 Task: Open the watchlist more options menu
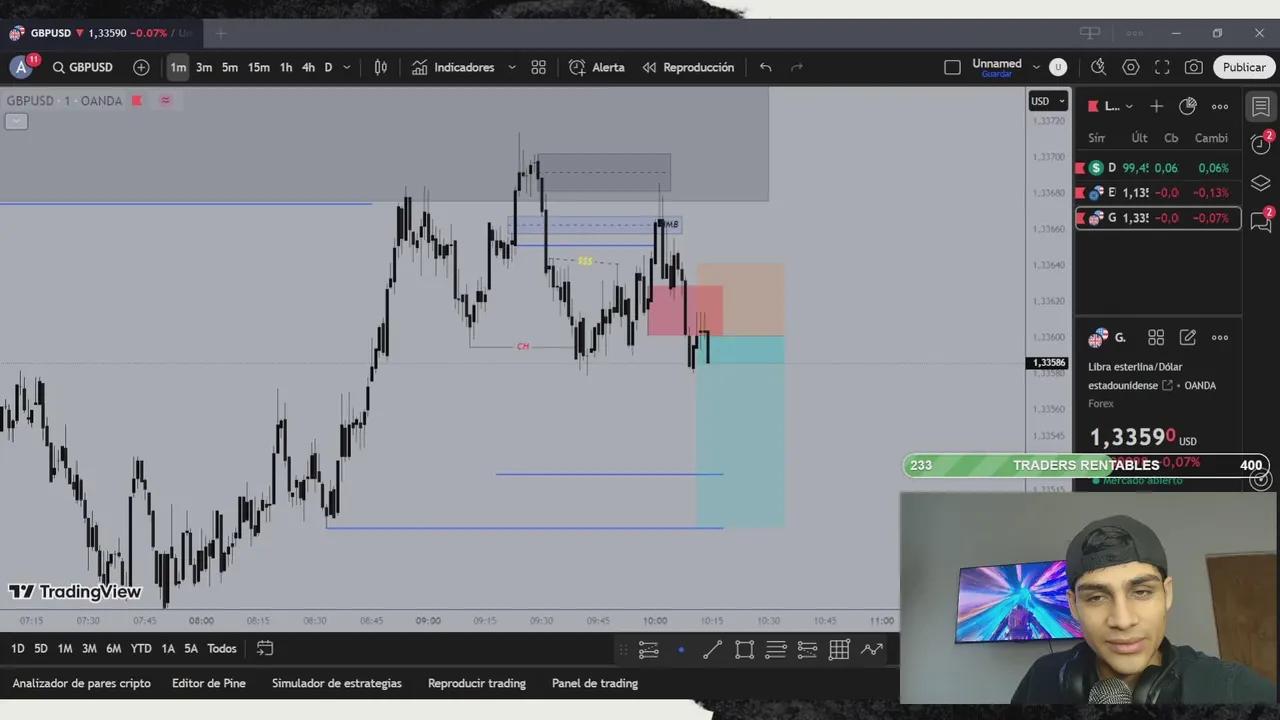[1220, 106]
